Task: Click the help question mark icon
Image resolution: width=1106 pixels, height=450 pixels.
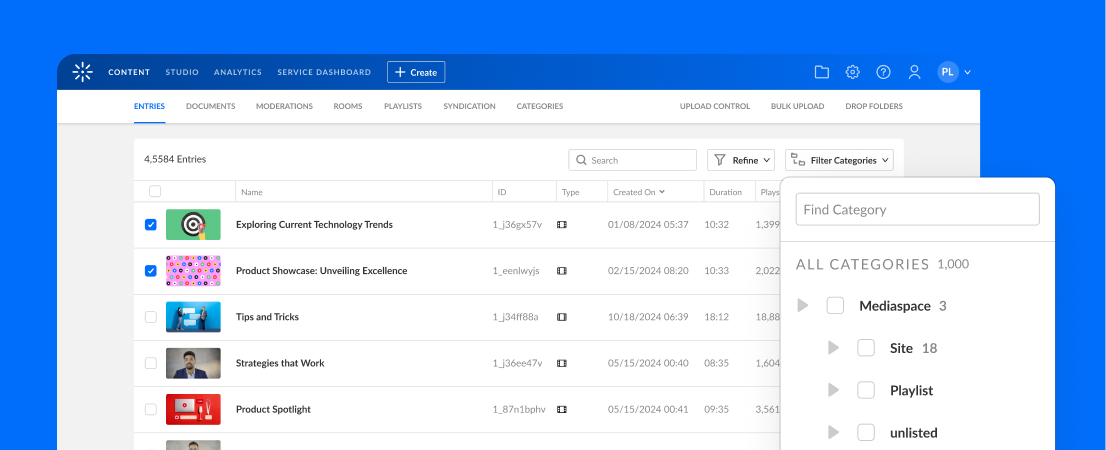Action: point(883,72)
